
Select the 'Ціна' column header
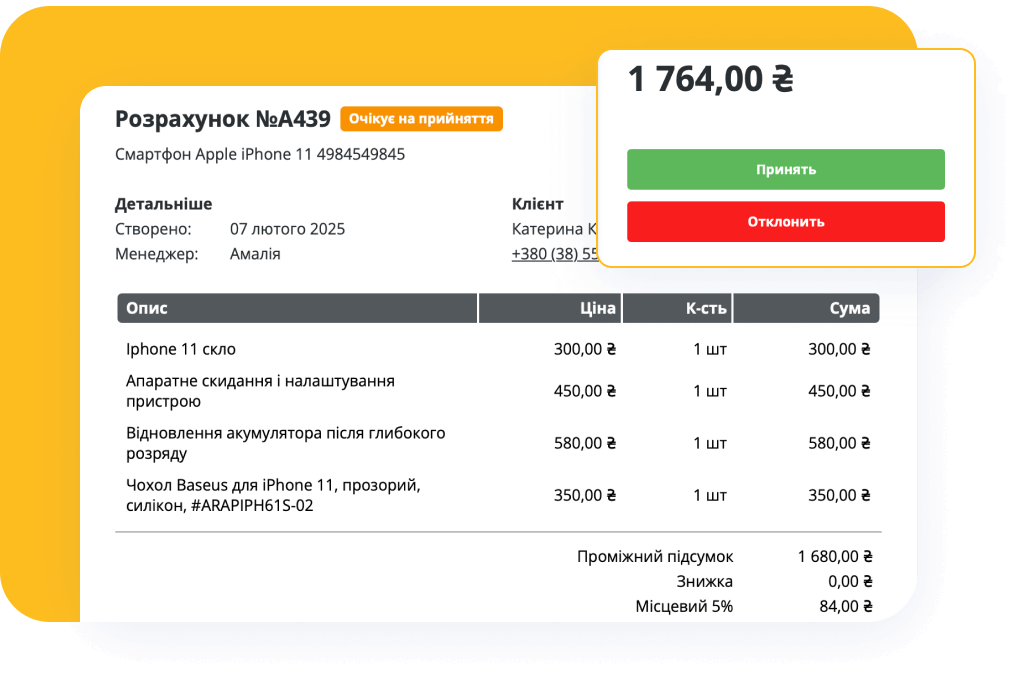601,308
